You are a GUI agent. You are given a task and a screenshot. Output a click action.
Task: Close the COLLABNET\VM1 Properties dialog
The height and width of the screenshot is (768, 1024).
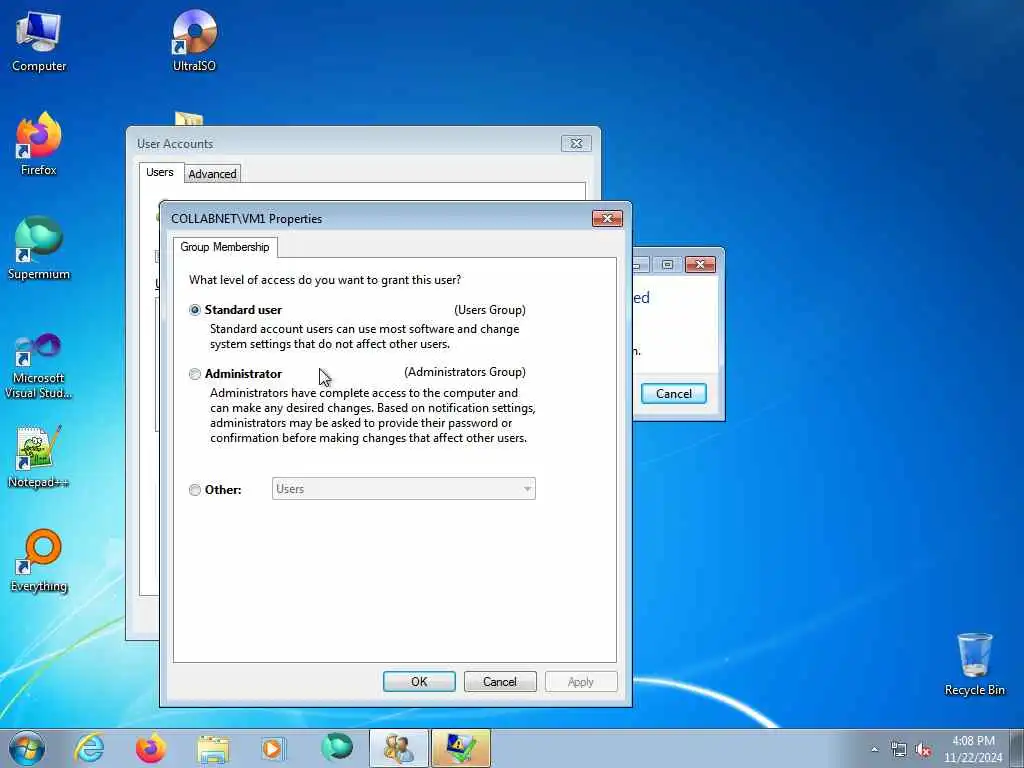607,218
